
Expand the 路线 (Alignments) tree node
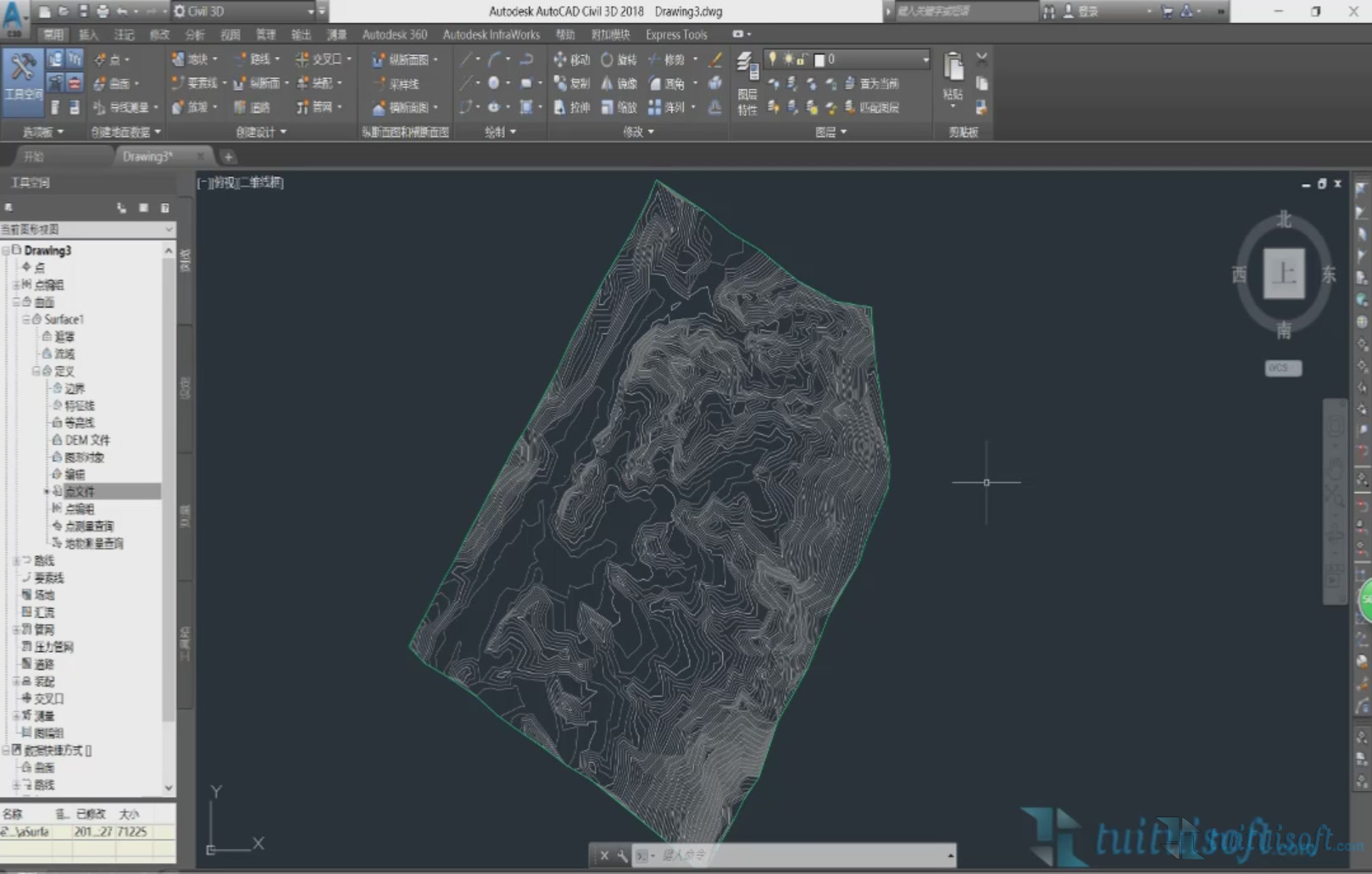[x=16, y=560]
